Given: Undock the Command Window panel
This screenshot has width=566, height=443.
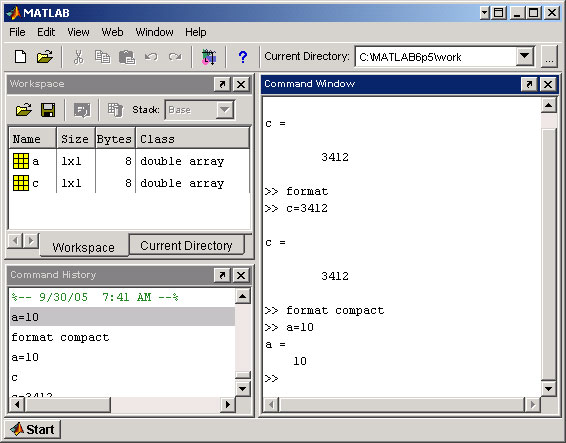Looking at the screenshot, I should coord(529,84).
